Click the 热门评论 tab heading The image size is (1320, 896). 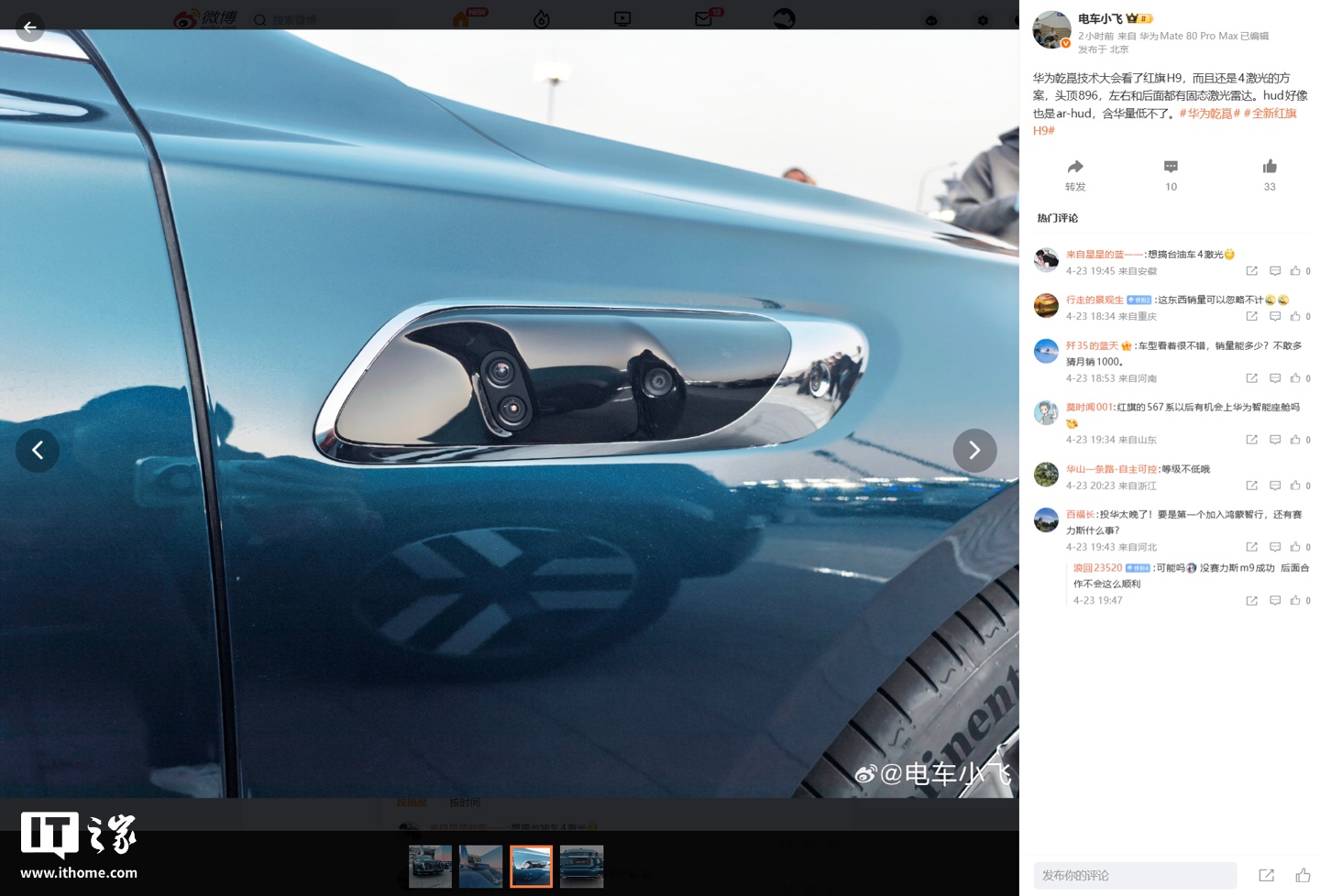coord(1057,218)
